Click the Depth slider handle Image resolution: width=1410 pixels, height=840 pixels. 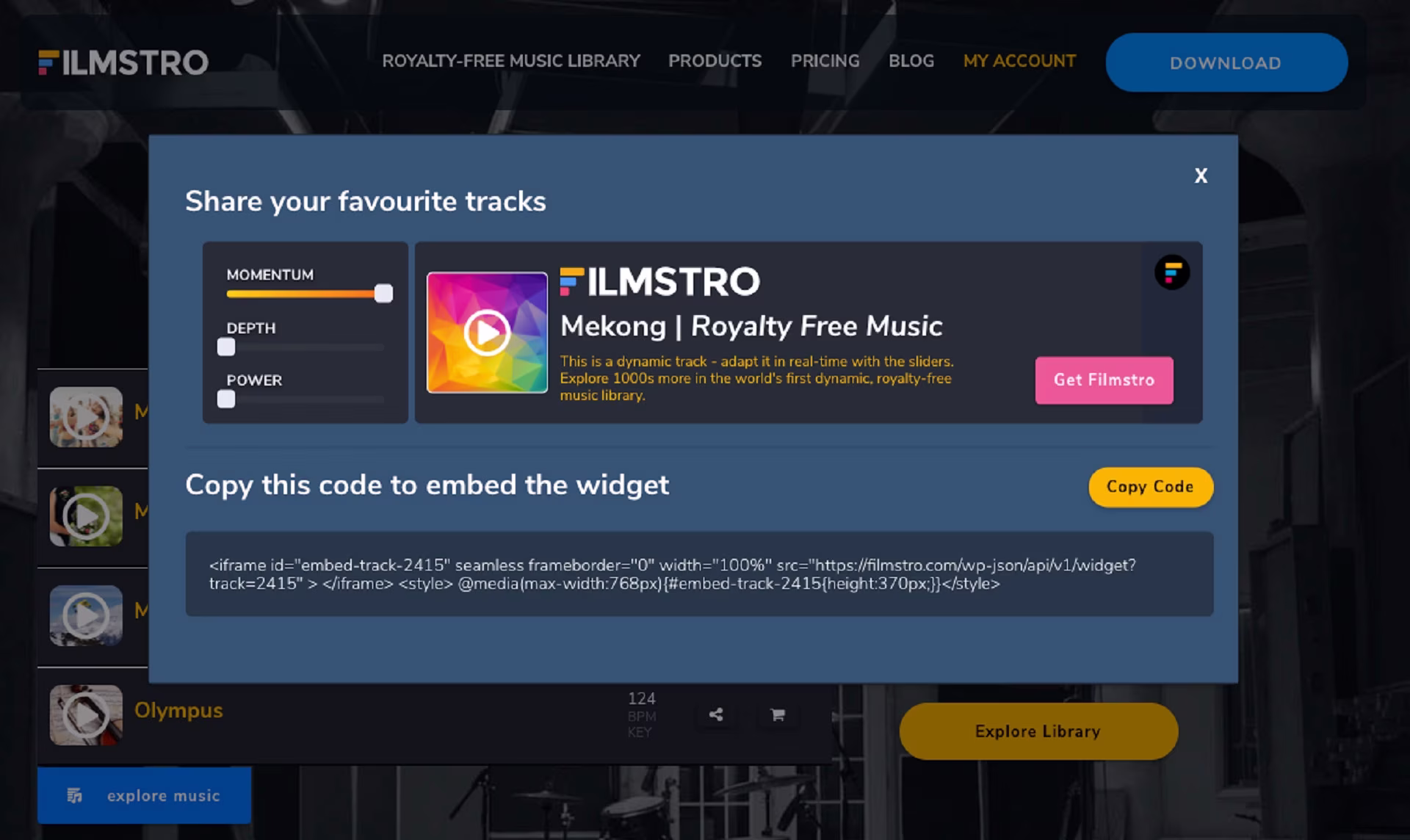click(x=226, y=347)
